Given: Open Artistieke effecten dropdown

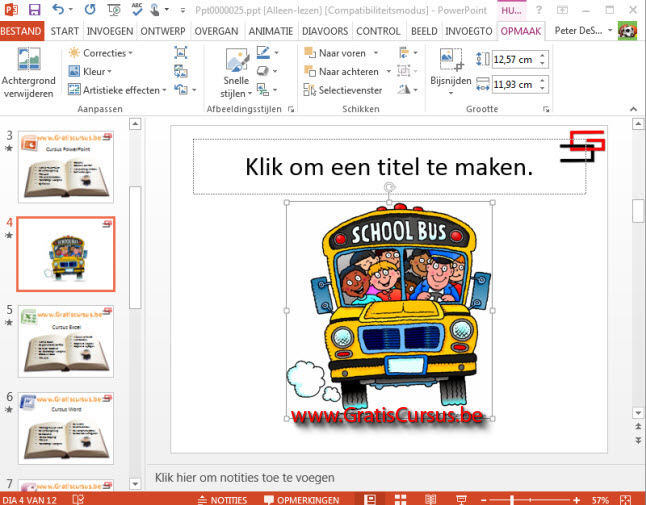Looking at the screenshot, I should pos(117,90).
